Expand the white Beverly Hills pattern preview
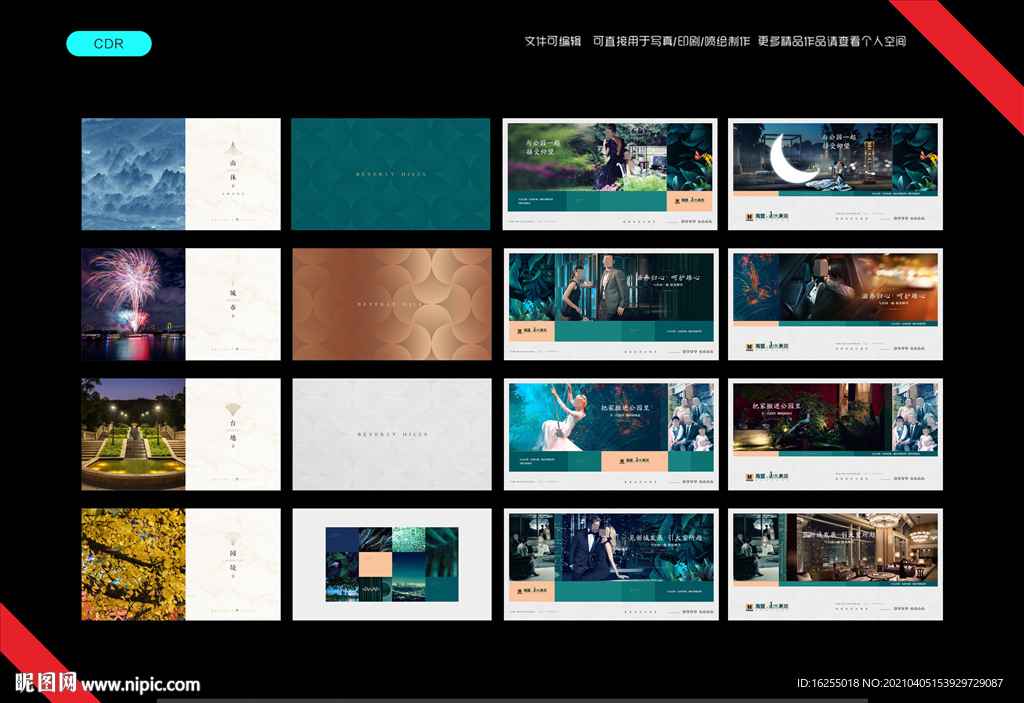 coord(390,434)
